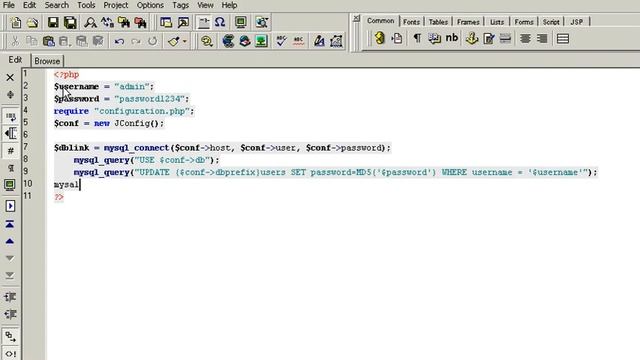
Task: Switch to the Browse tab
Action: pyautogui.click(x=47, y=61)
